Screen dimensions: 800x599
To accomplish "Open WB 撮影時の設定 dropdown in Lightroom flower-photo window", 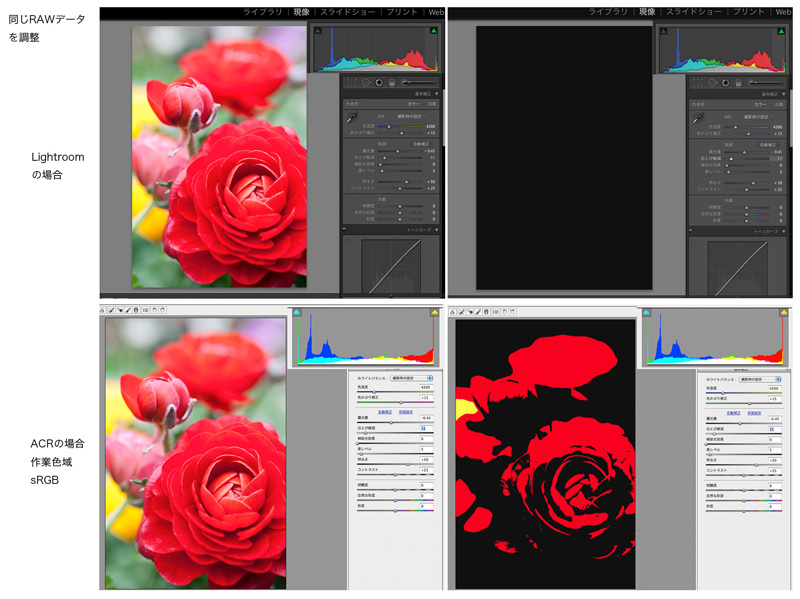I will pos(412,116).
